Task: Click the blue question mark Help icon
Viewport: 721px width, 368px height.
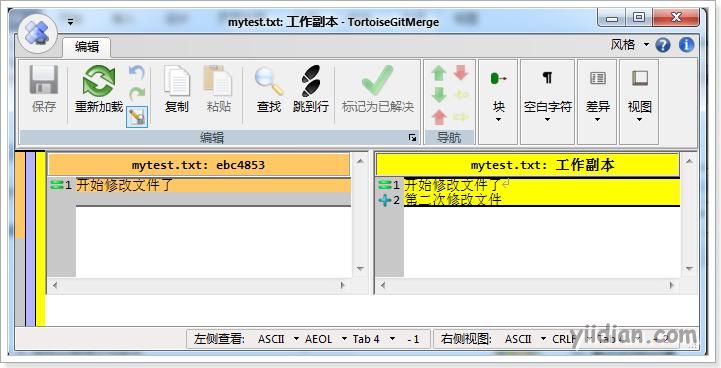Action: (x=663, y=45)
